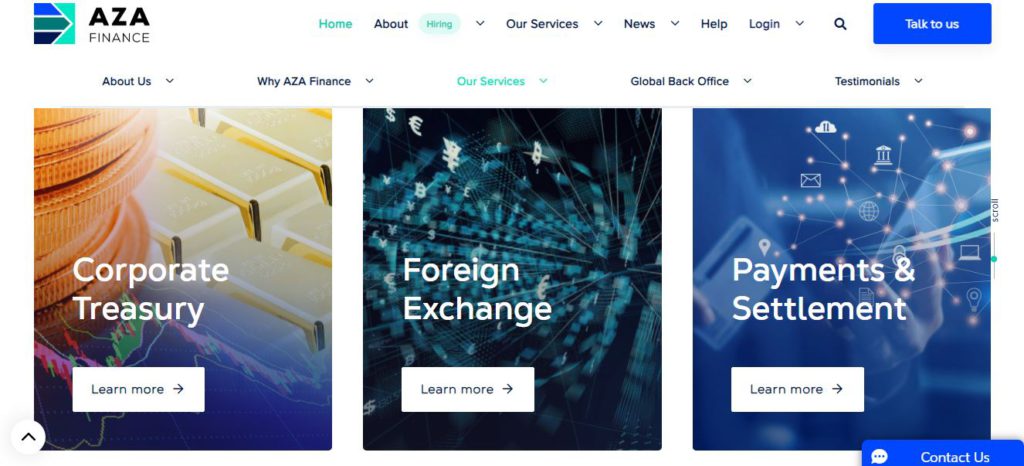
Task: Click the Contact Us chat bubble icon
Action: coord(880,457)
